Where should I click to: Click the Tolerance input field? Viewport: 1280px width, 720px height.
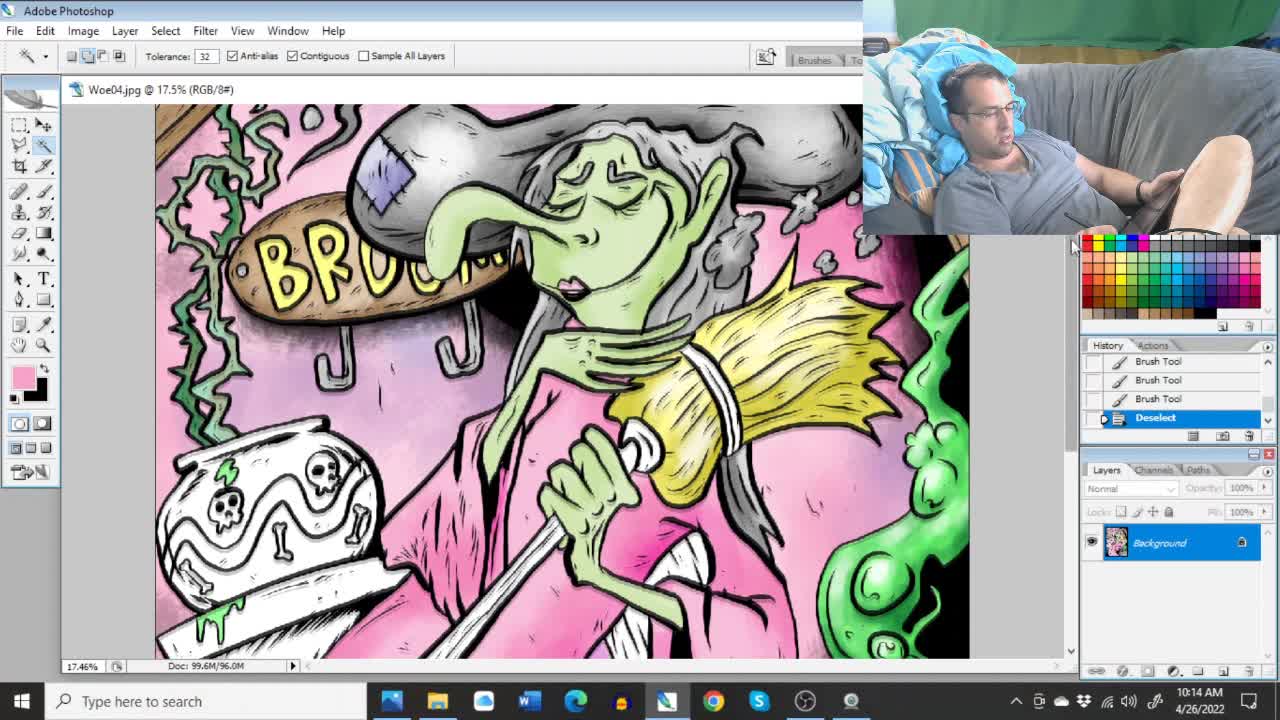coord(206,56)
